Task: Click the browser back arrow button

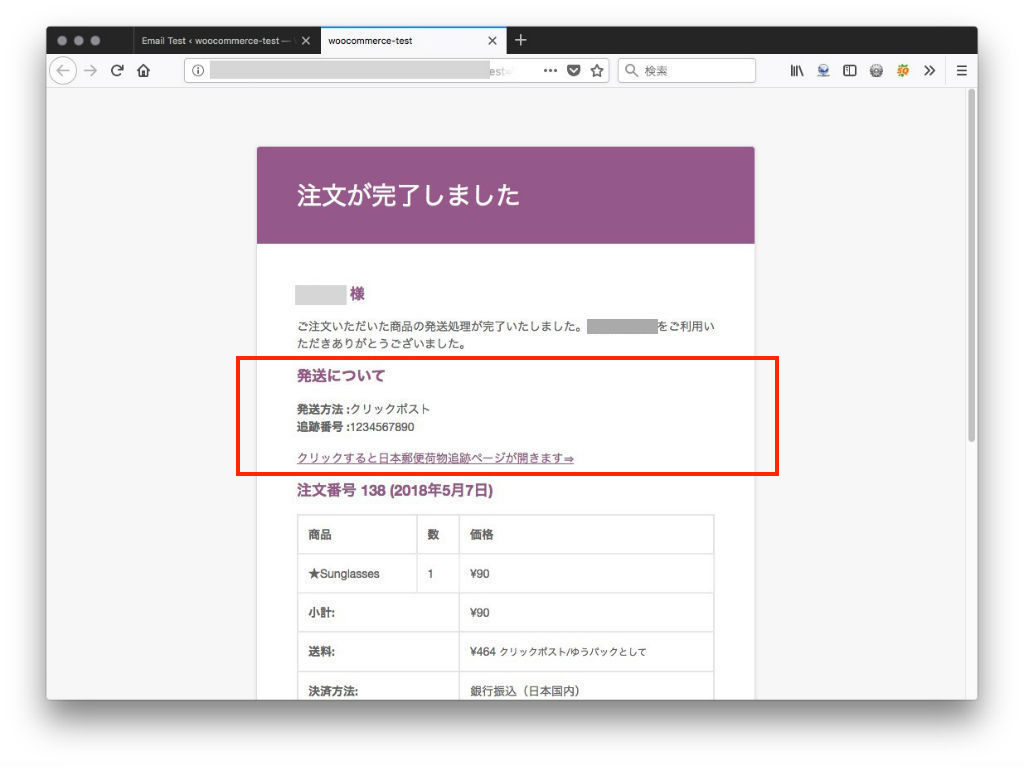Action: (63, 71)
